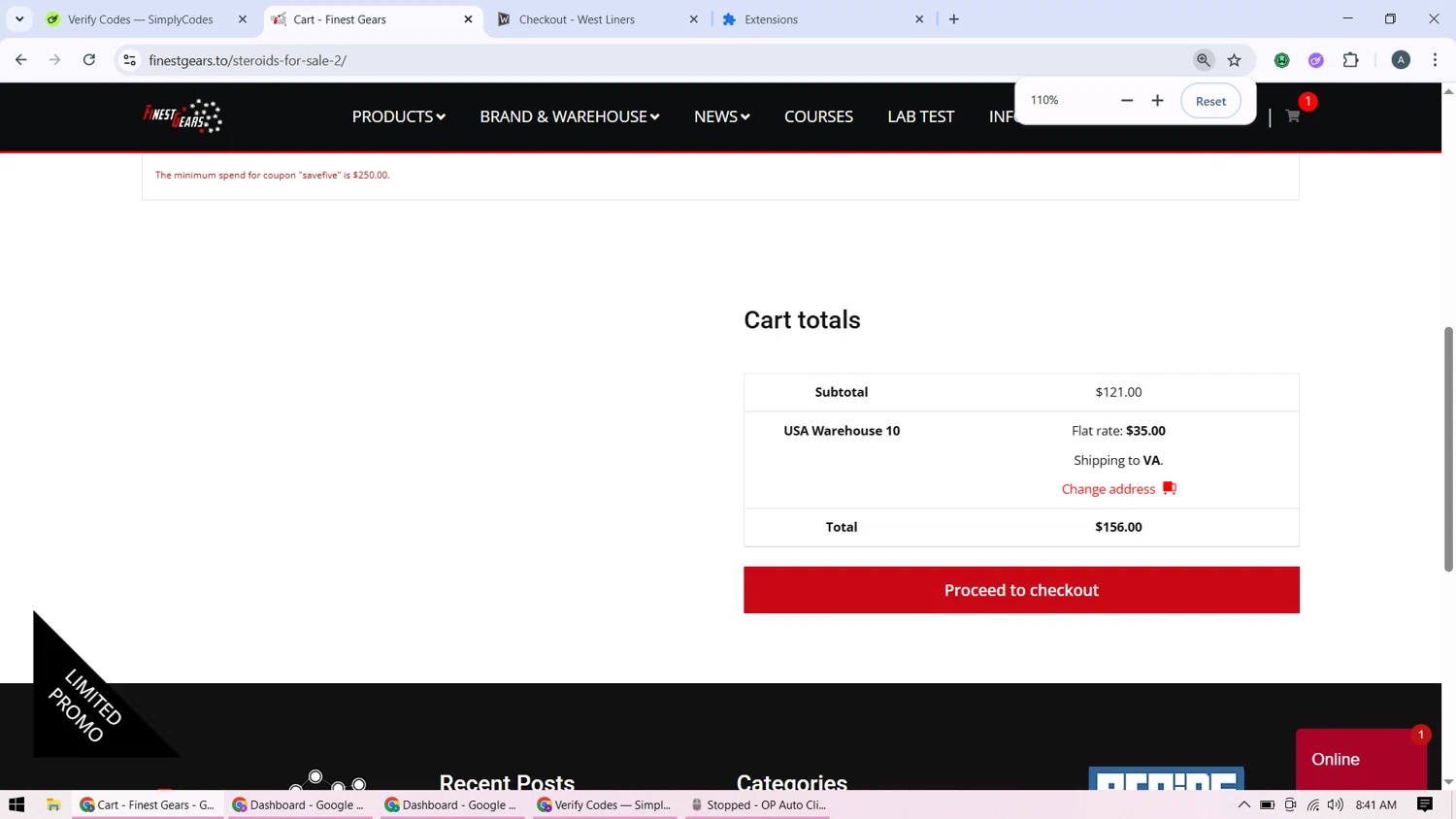Open the tab search dropdown arrow
Viewport: 1456px width, 819px height.
pyautogui.click(x=19, y=19)
